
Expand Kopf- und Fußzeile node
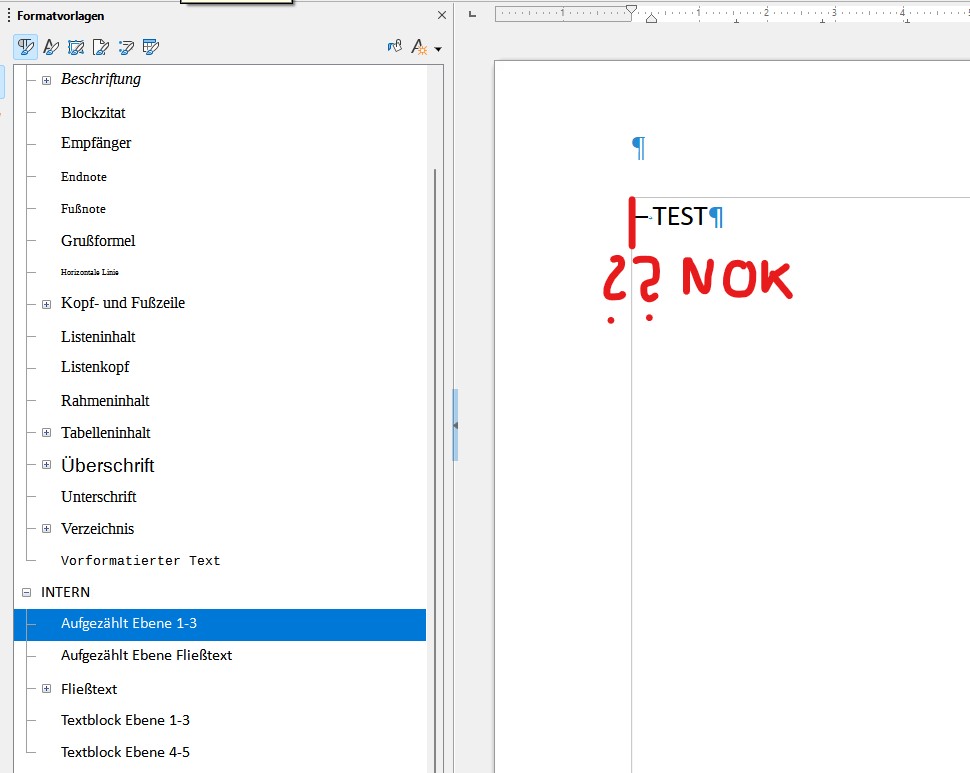point(46,304)
